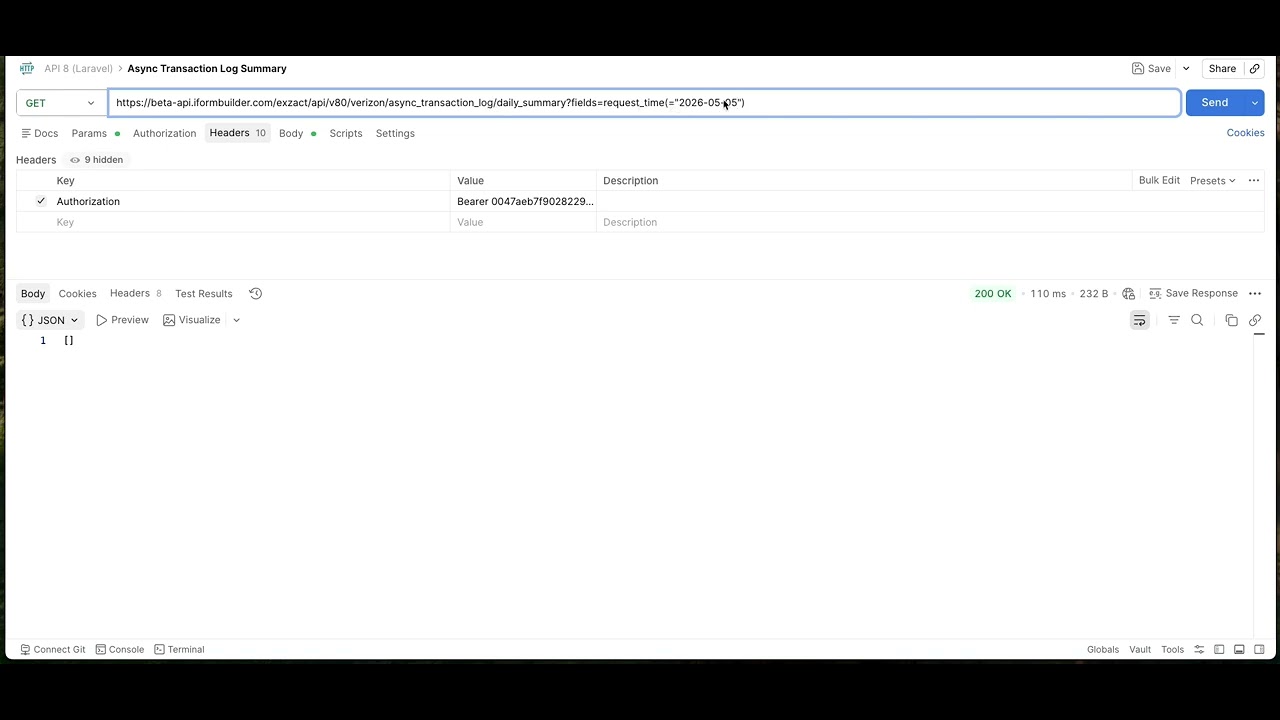Viewport: 1280px width, 720px height.
Task: Toggle word wrap in response viewer
Action: (1140, 320)
